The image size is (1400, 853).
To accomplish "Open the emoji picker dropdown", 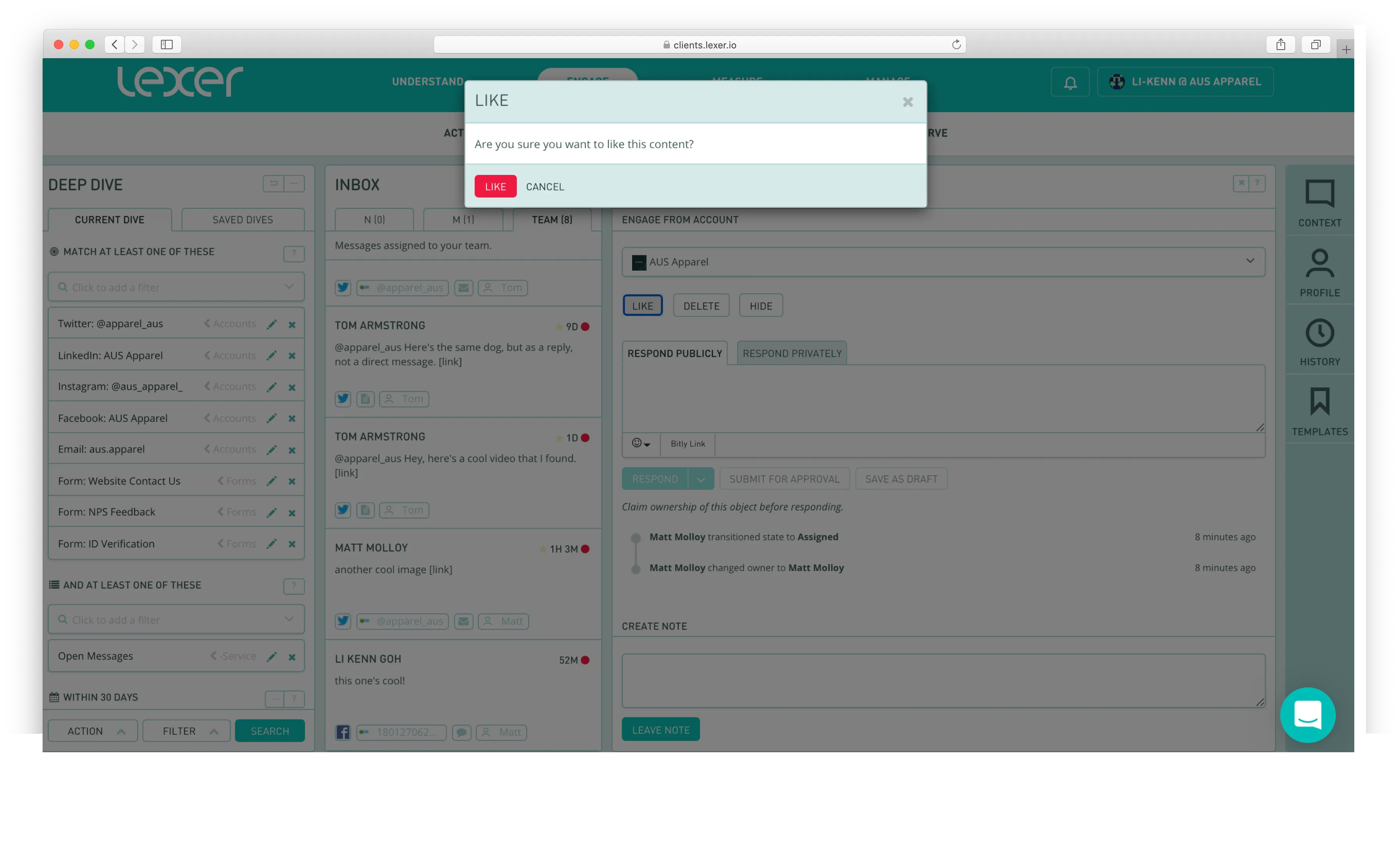I will point(640,444).
